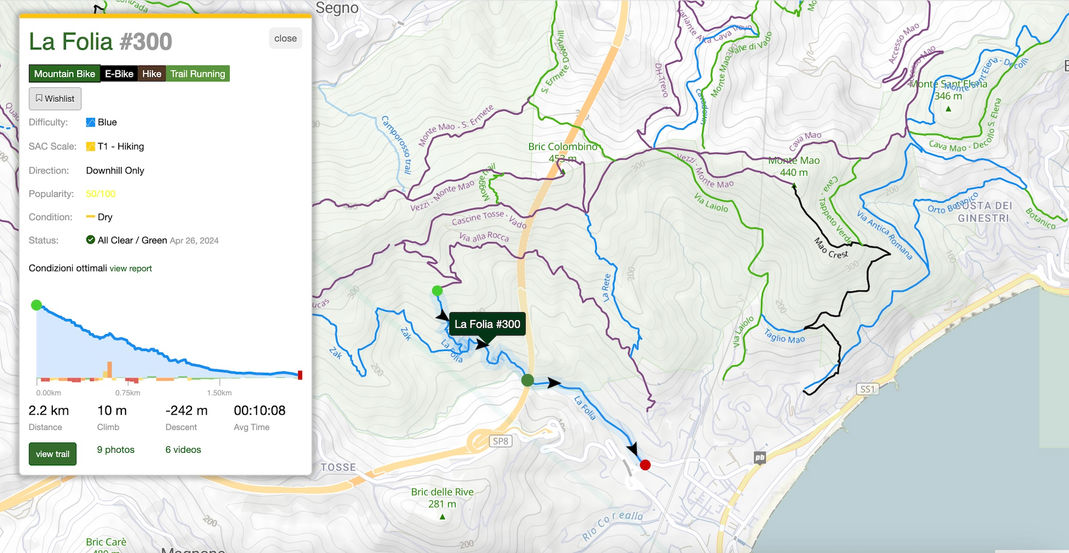Click the Monte Mao 440 m peak label
The width and height of the screenshot is (1069, 553).
point(794,166)
